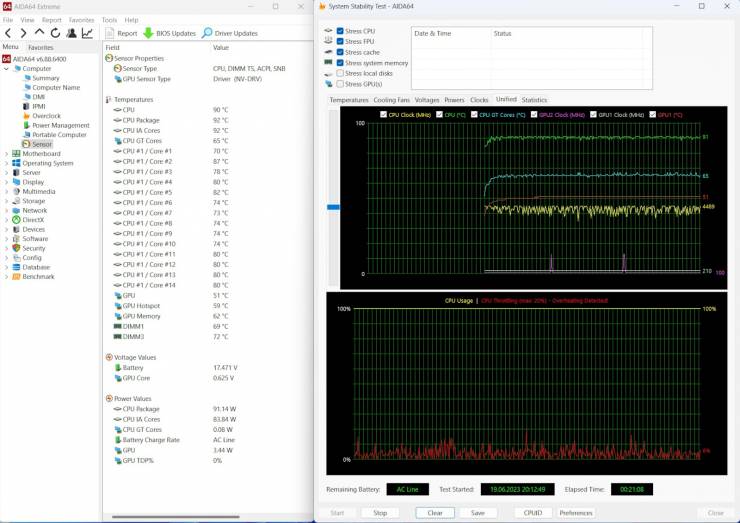Viewport: 740px width, 523px height.
Task: Click the user profile icon in AIDA64 toolbar
Action: [71, 33]
